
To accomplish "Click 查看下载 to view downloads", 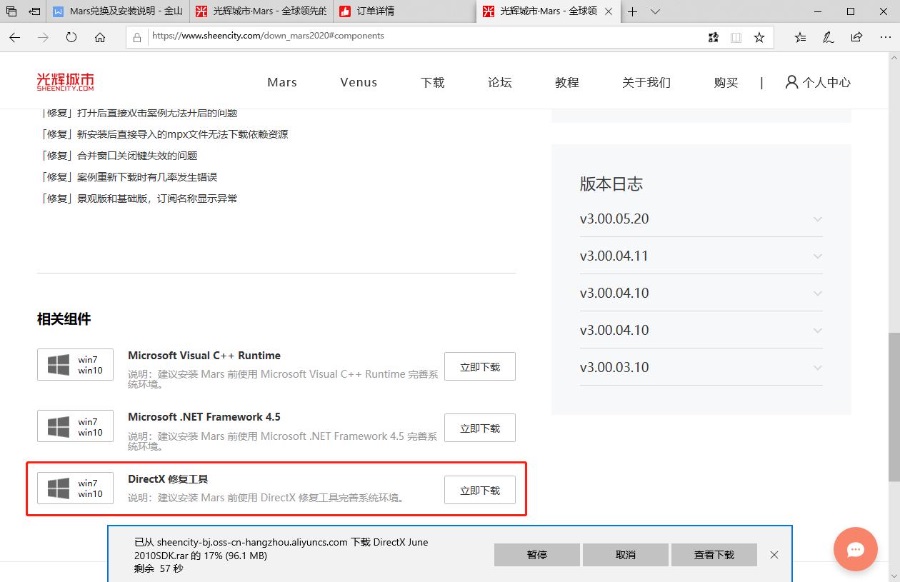I will click(714, 554).
